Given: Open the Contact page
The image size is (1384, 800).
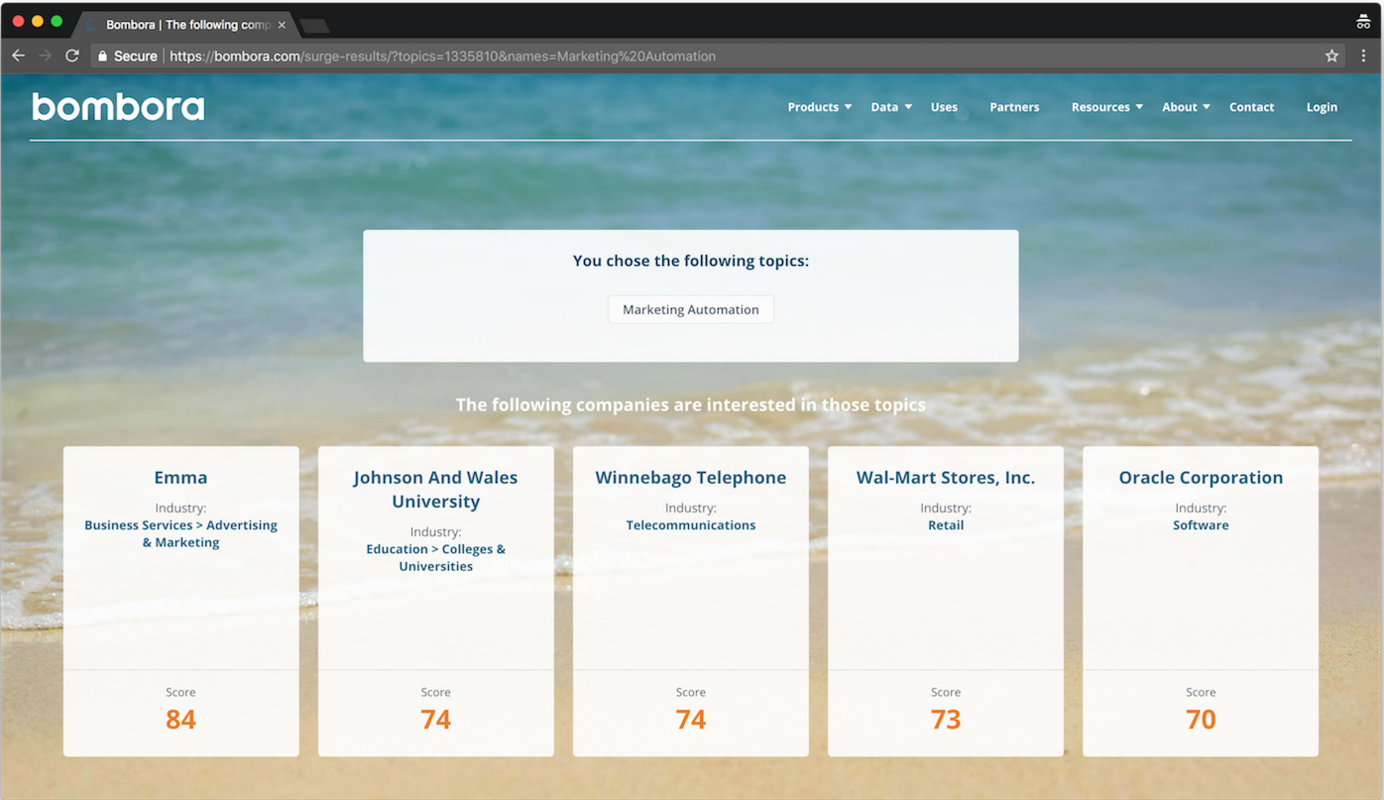Looking at the screenshot, I should [x=1251, y=107].
